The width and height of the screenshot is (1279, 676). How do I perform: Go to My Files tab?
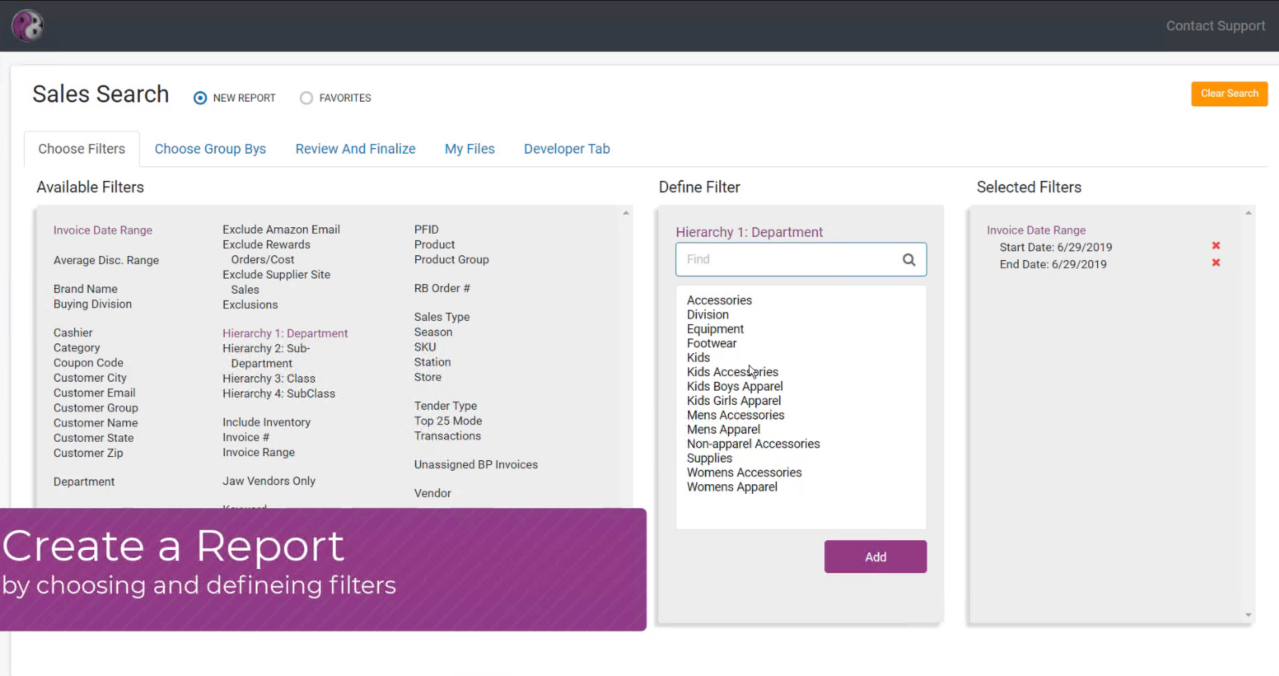pos(470,149)
